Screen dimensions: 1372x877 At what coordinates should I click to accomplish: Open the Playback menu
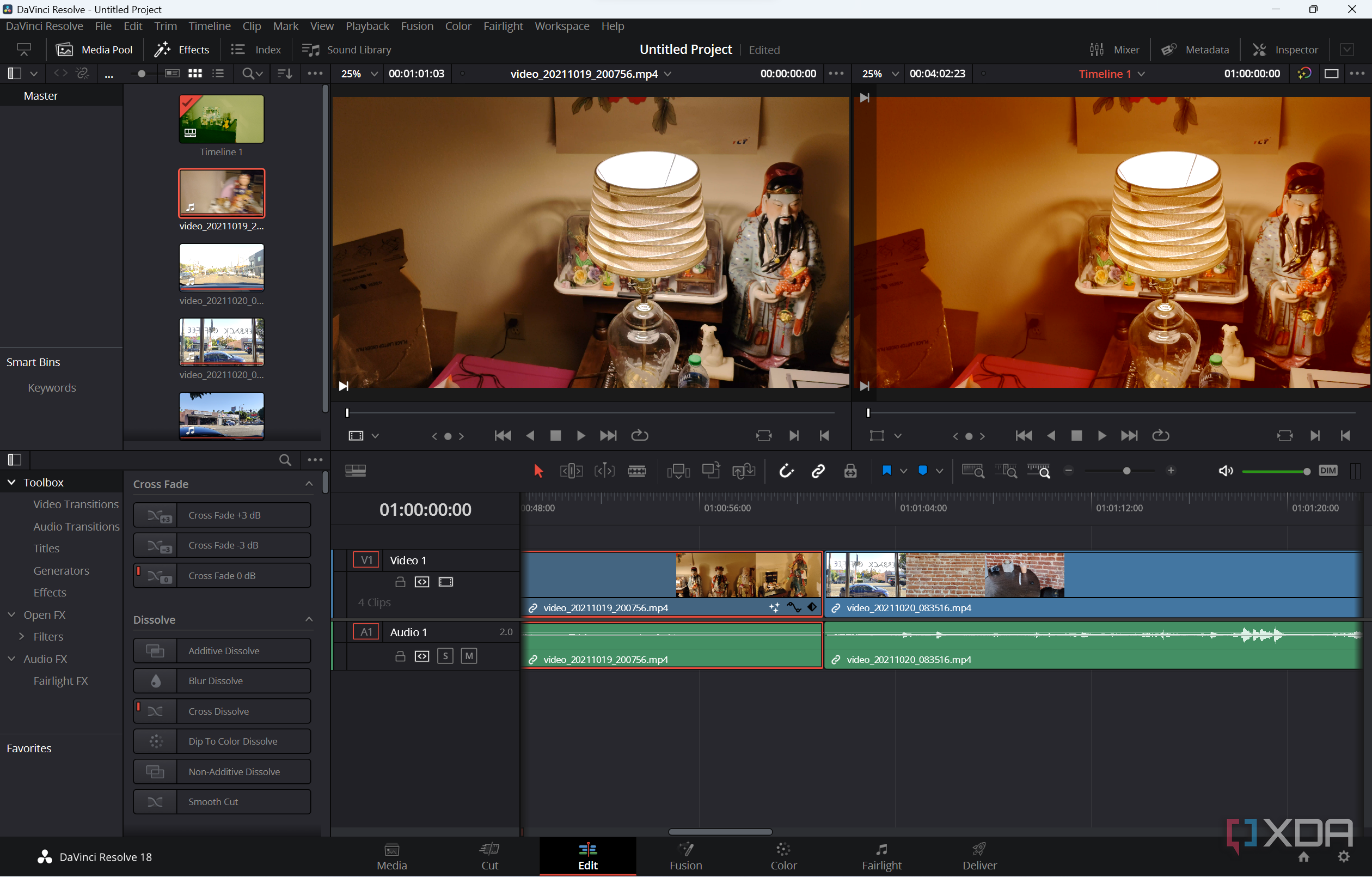coord(367,26)
